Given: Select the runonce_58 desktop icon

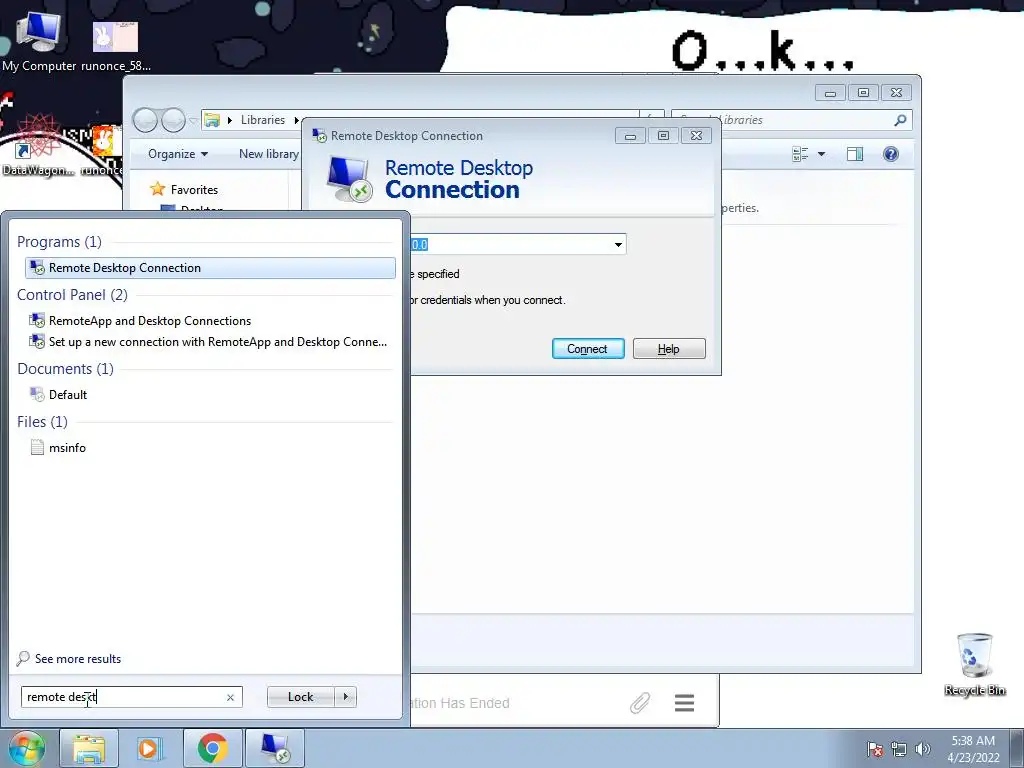Looking at the screenshot, I should pyautogui.click(x=116, y=46).
